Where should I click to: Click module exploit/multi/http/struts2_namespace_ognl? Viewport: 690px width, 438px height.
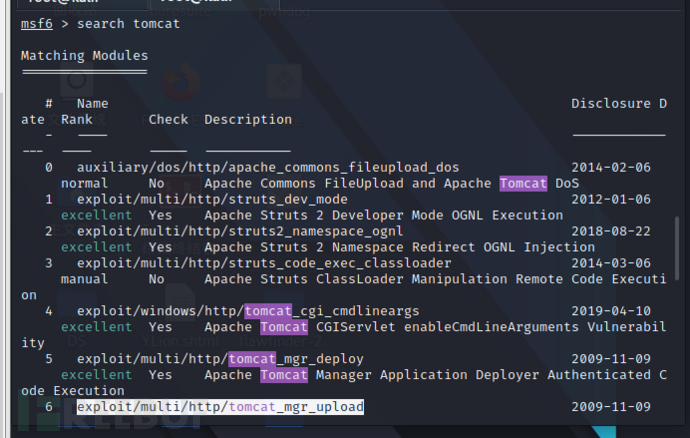pyautogui.click(x=240, y=231)
